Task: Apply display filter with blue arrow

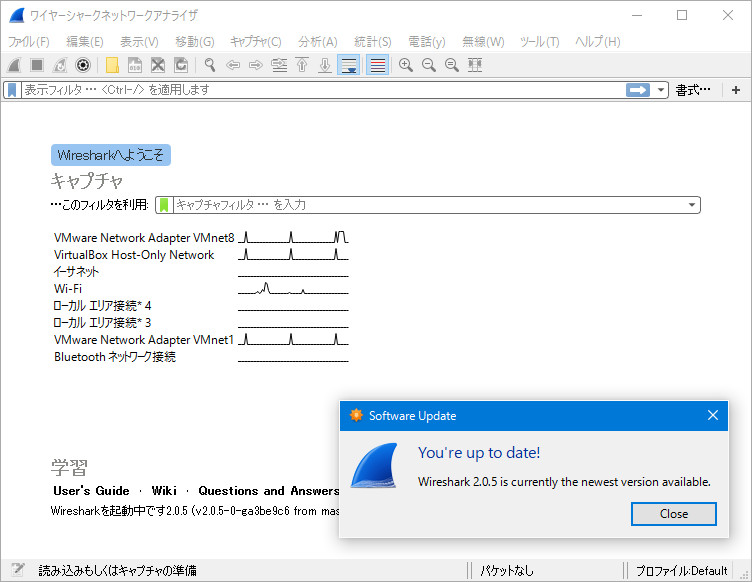Action: pyautogui.click(x=638, y=90)
